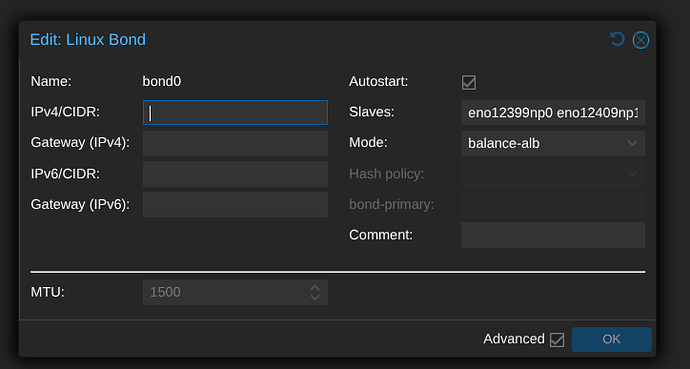Click the Gateway (IPv6) input field
The width and height of the screenshot is (690, 369).
click(x=235, y=205)
